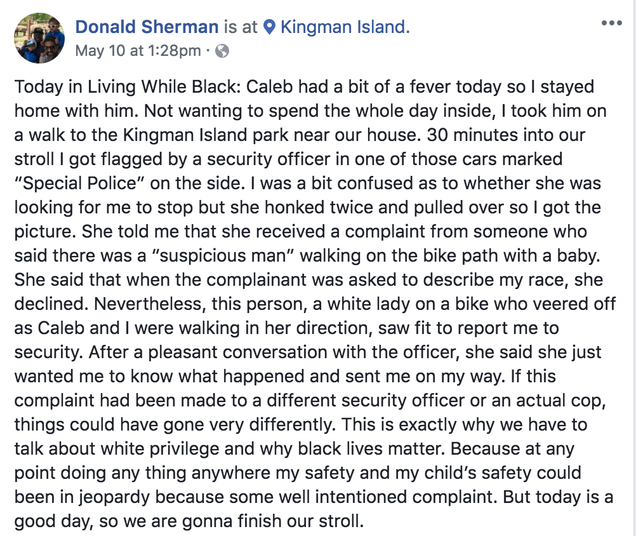Open the three-dot post options menu

click(x=612, y=24)
